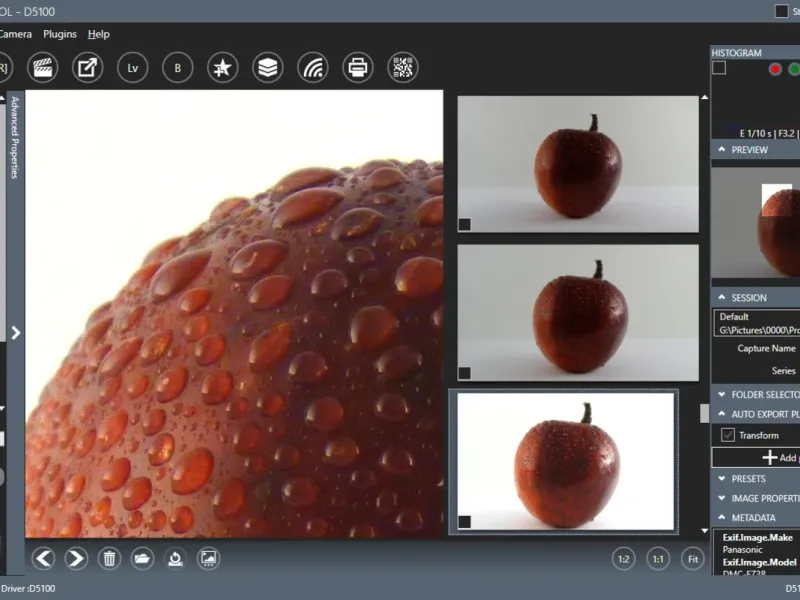
Task: Click the Bulb mode B button
Action: click(x=178, y=67)
